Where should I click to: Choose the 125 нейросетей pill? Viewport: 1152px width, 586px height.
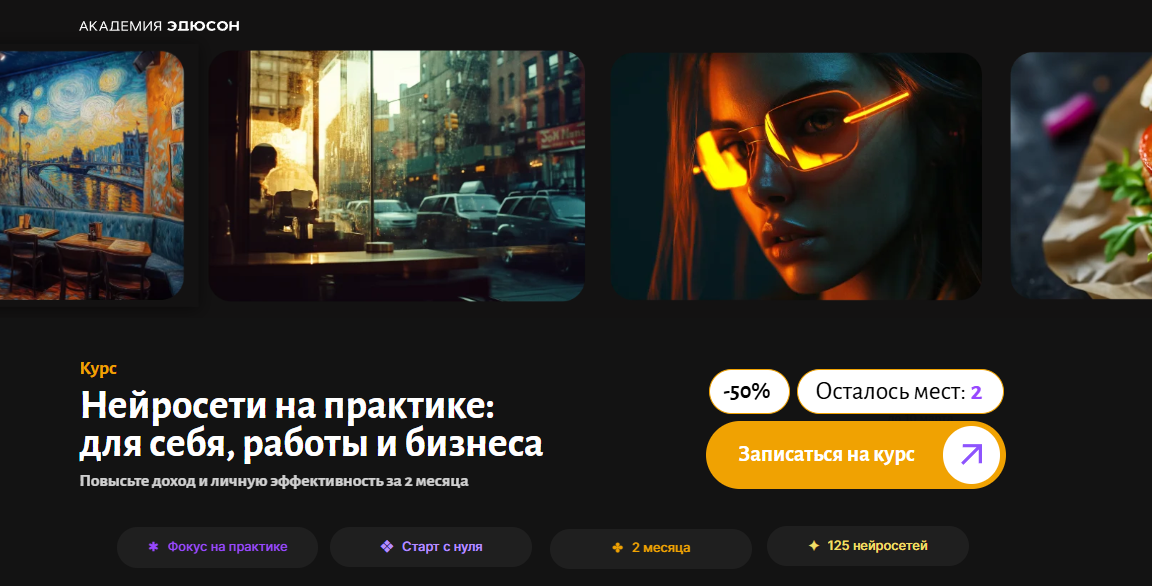click(868, 546)
